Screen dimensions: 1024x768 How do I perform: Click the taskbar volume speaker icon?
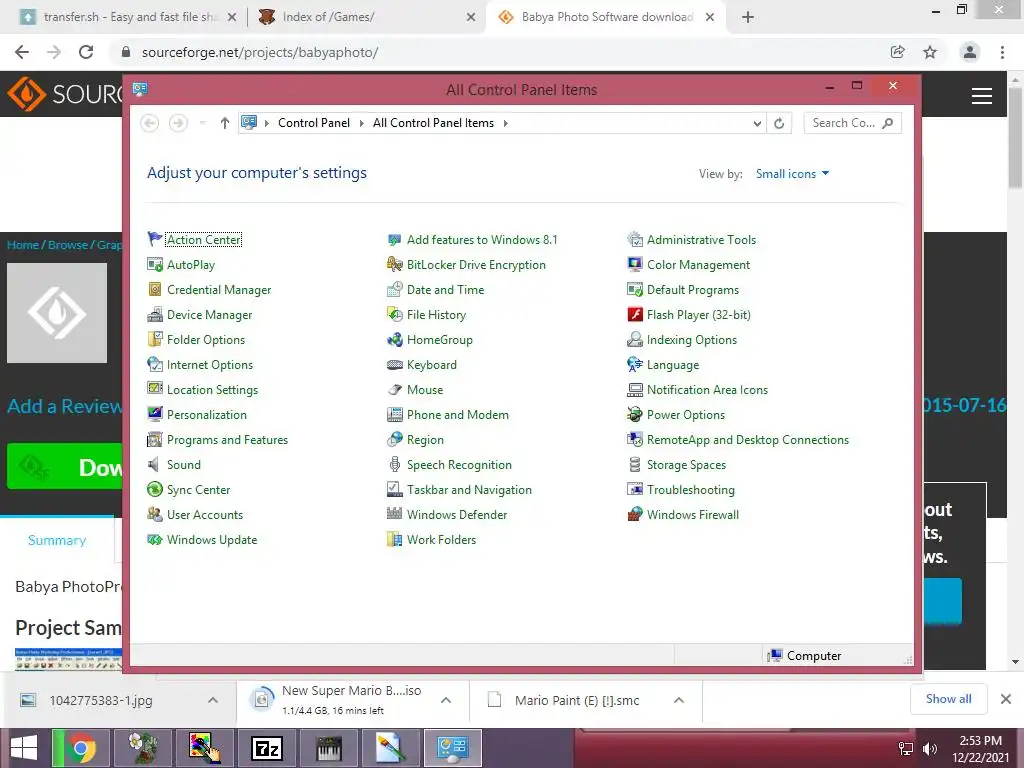[x=930, y=749]
